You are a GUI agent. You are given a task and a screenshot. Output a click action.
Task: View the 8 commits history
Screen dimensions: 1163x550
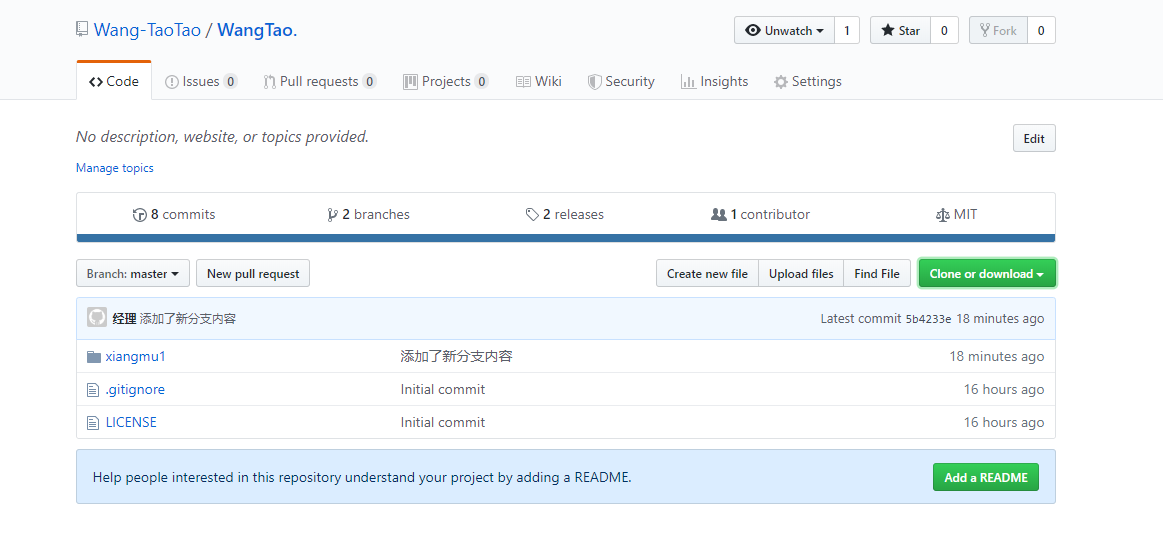click(x=174, y=215)
